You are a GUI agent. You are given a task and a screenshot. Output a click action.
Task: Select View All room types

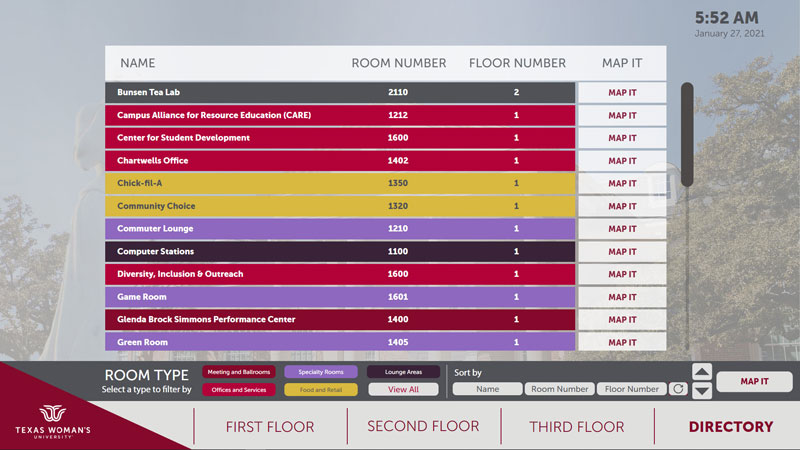pyautogui.click(x=403, y=390)
